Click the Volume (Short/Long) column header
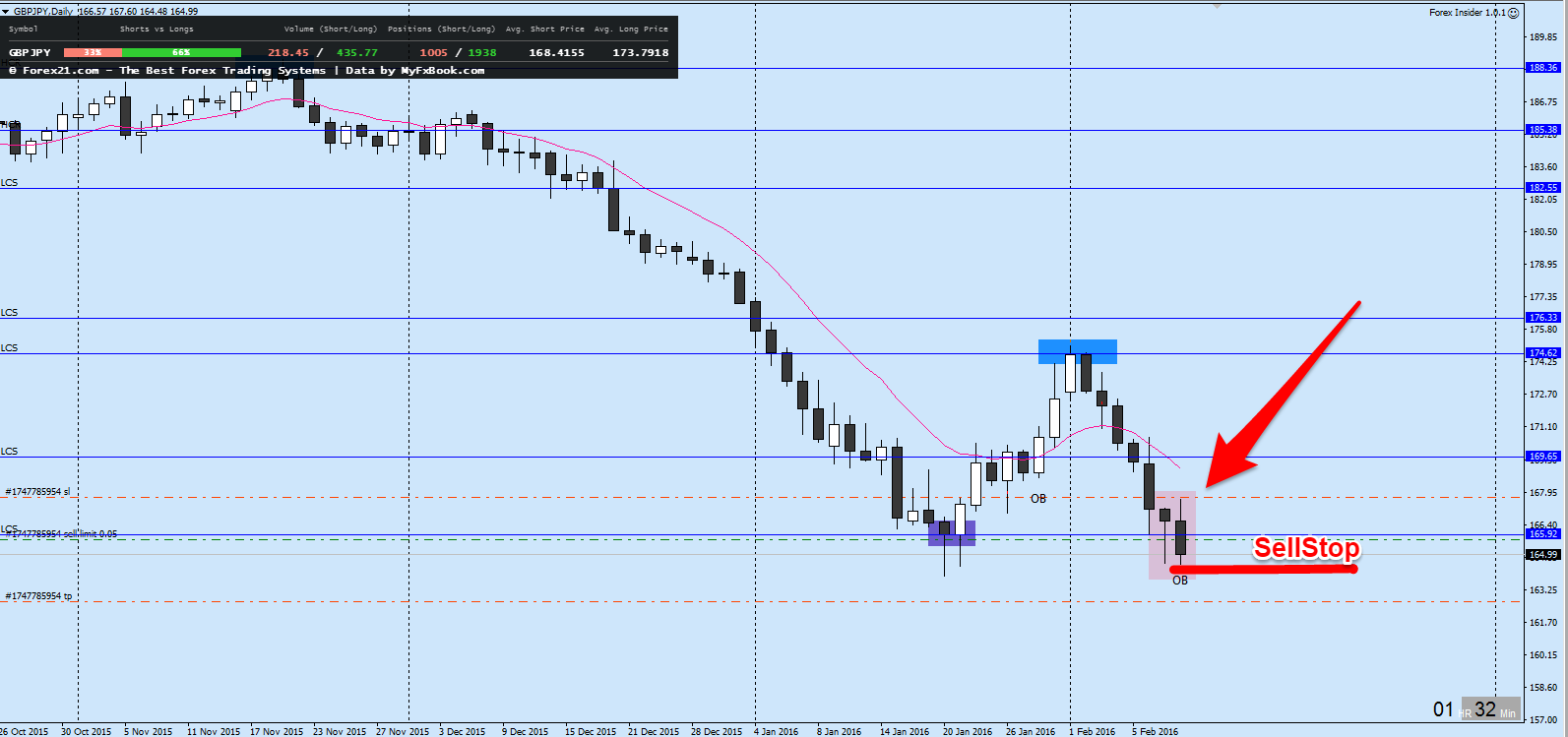 330,30
